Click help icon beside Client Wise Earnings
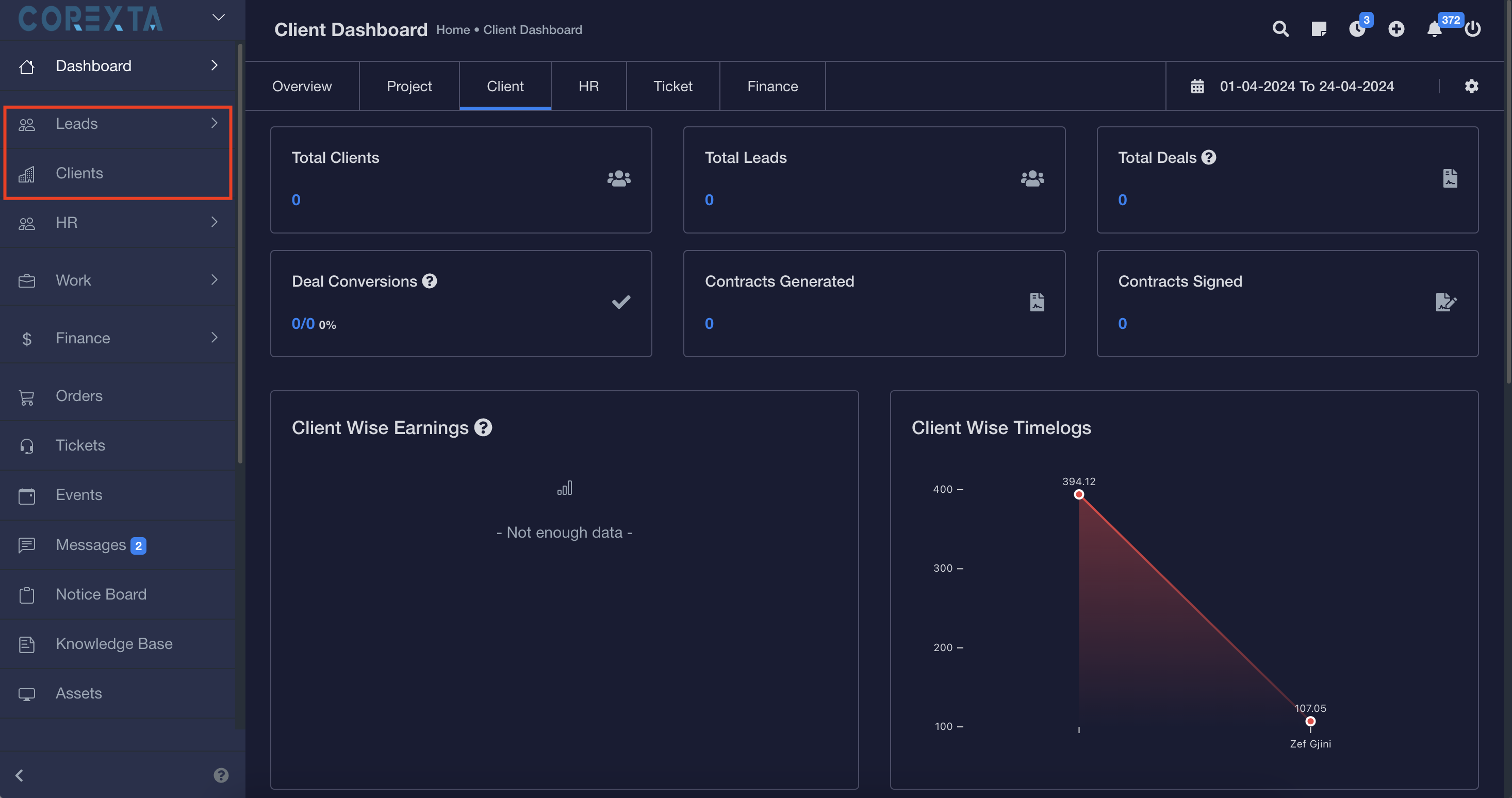The height and width of the screenshot is (798, 1512). coord(483,428)
